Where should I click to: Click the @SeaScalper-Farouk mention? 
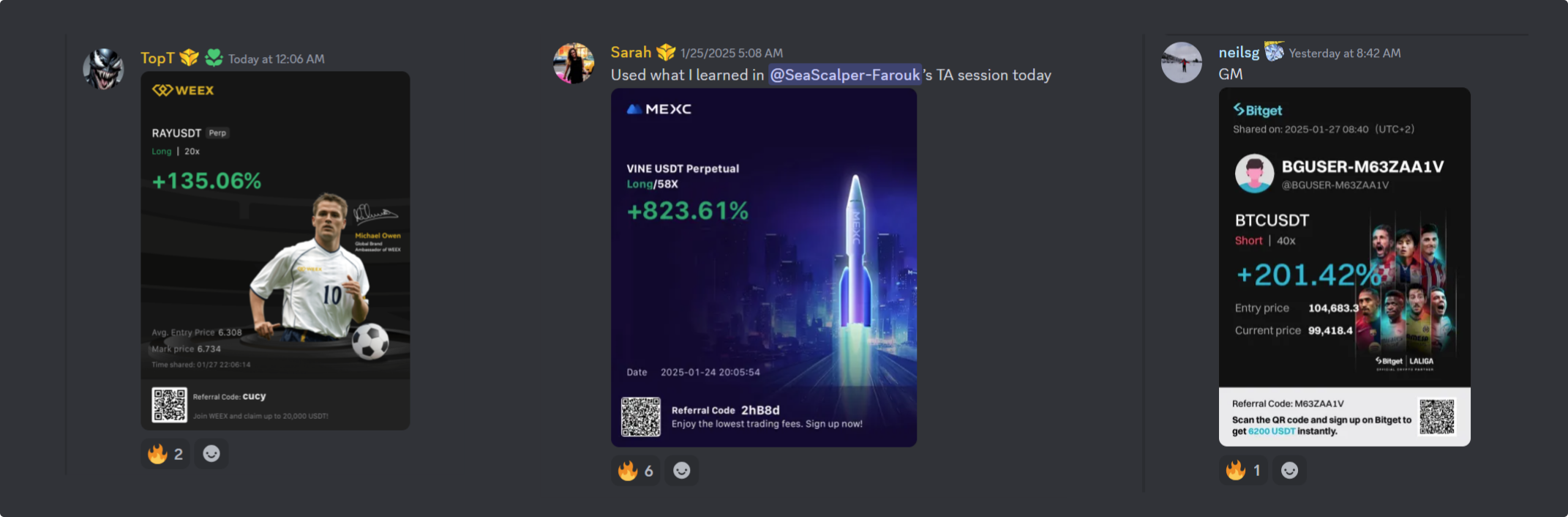(845, 75)
